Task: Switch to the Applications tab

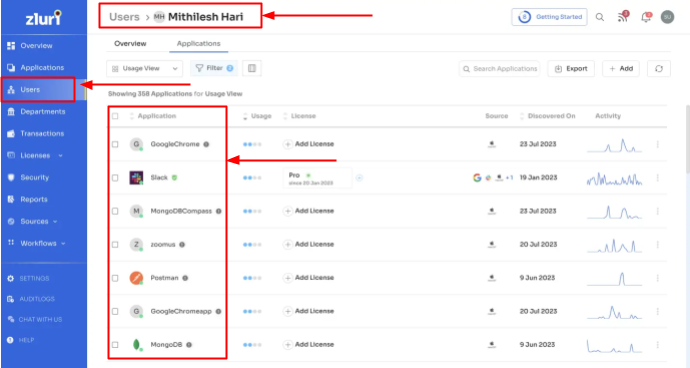Action: point(198,44)
